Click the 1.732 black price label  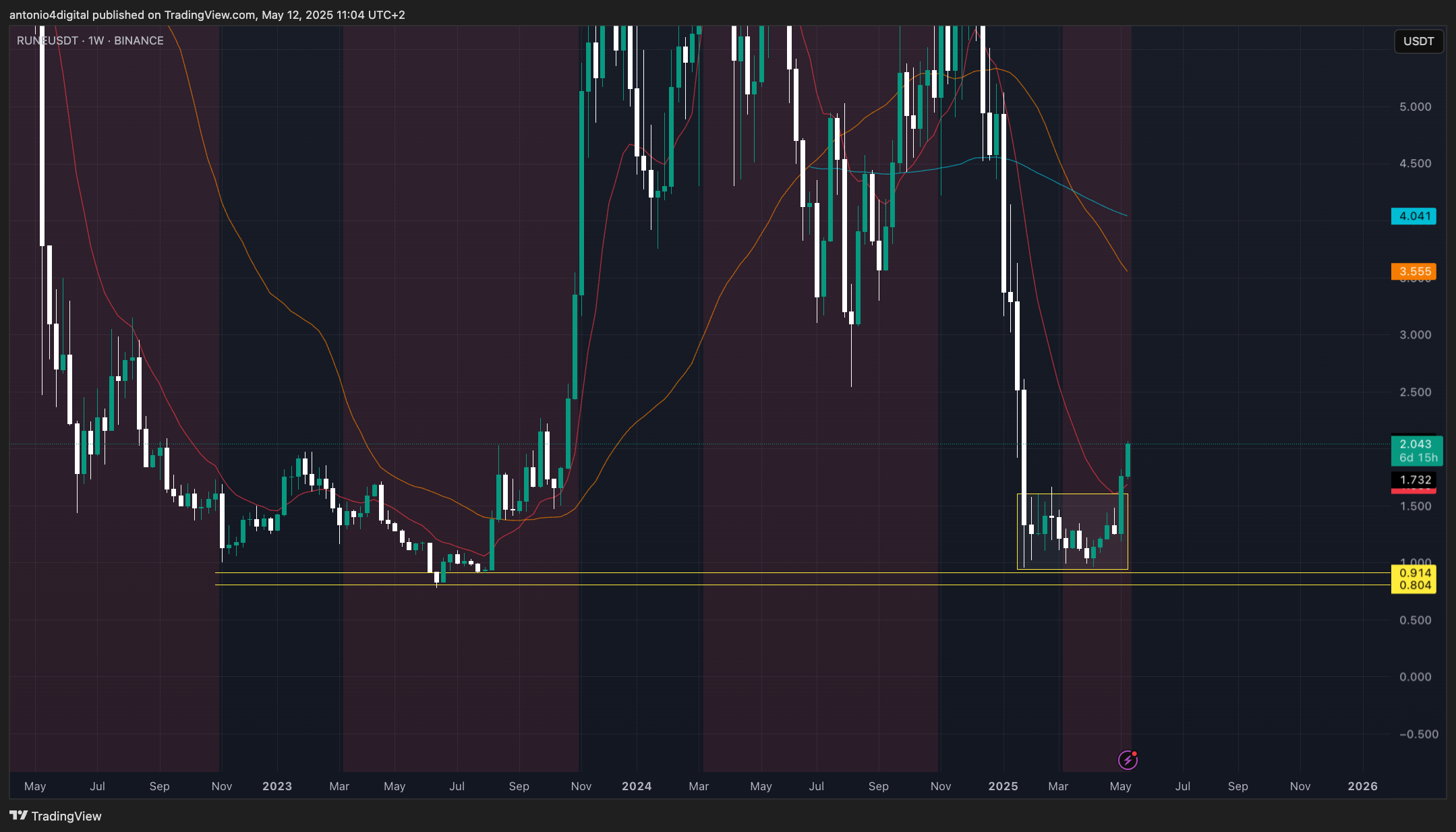(1414, 480)
